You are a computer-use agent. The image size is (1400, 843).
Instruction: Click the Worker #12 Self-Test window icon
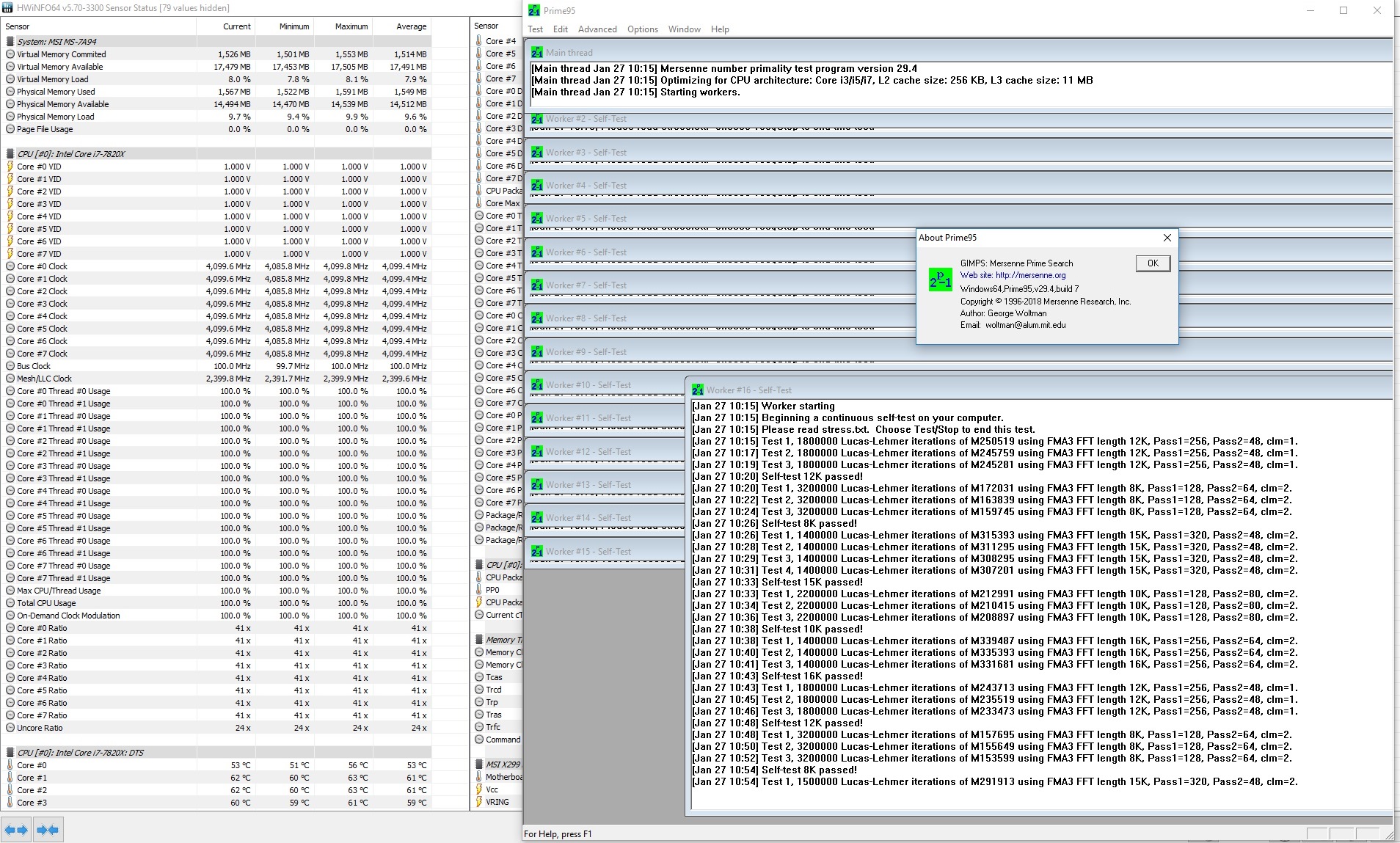[537, 452]
